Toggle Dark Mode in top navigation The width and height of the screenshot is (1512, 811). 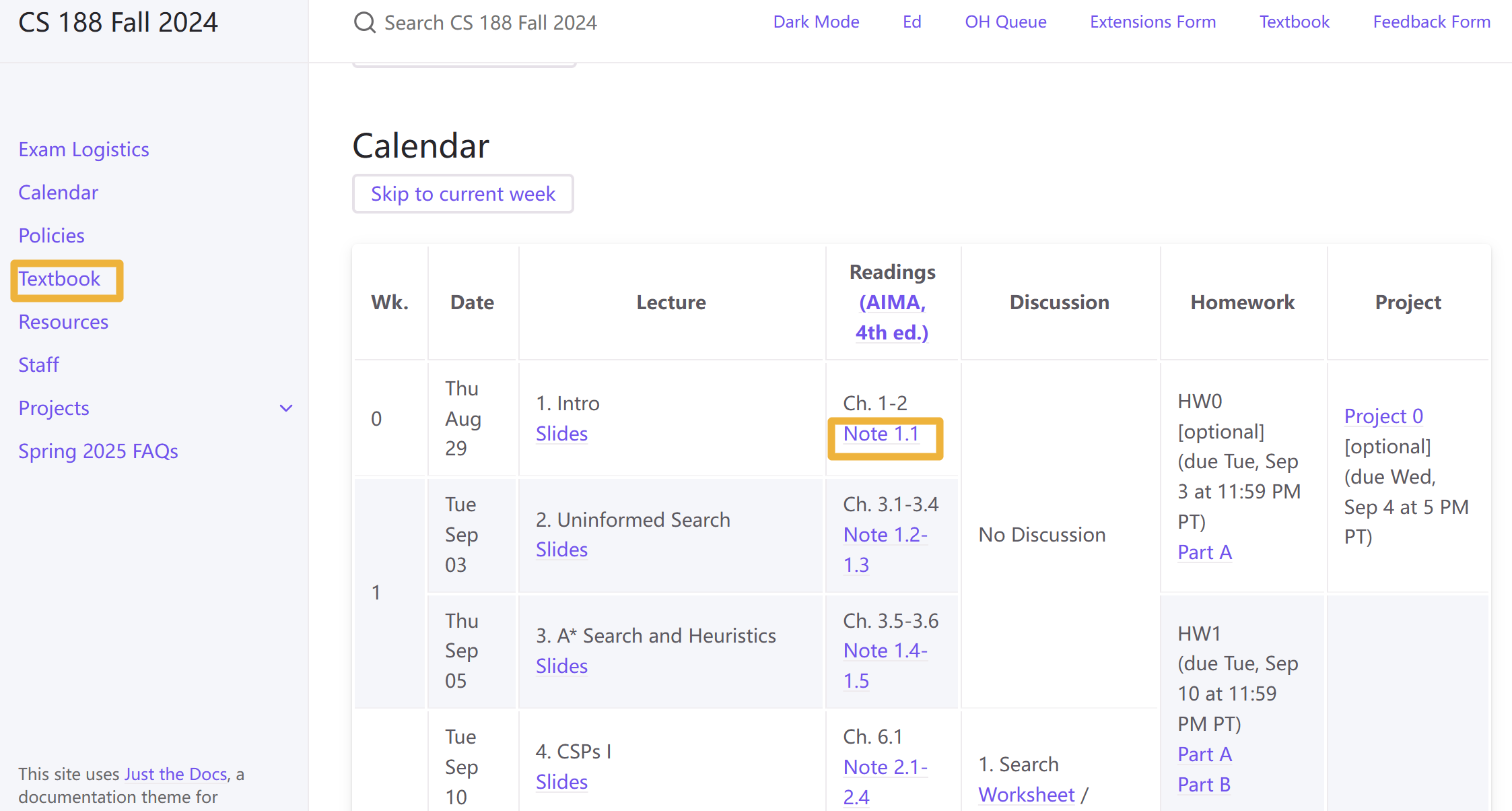click(x=816, y=22)
